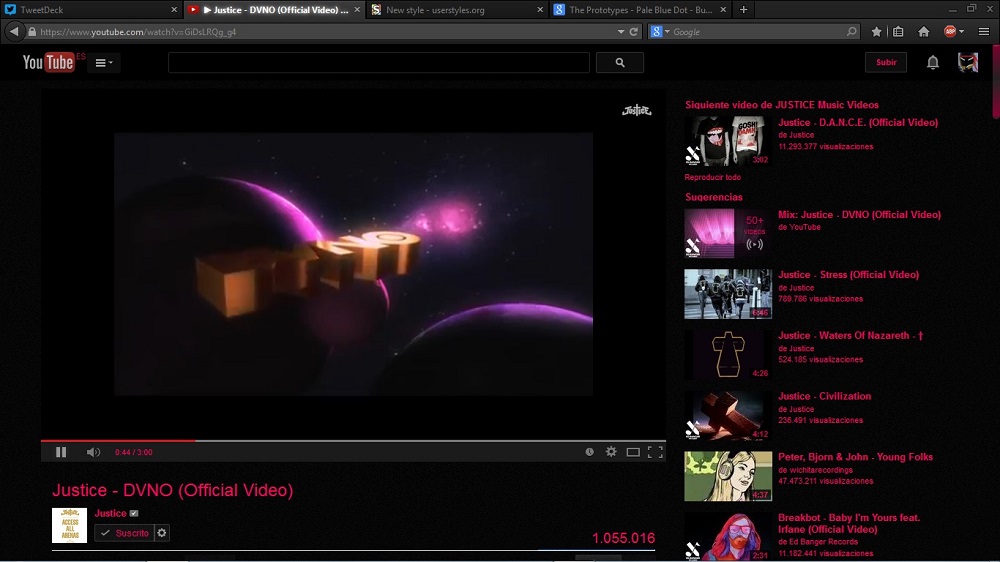
Task: Open a new browser tab
Action: [744, 10]
